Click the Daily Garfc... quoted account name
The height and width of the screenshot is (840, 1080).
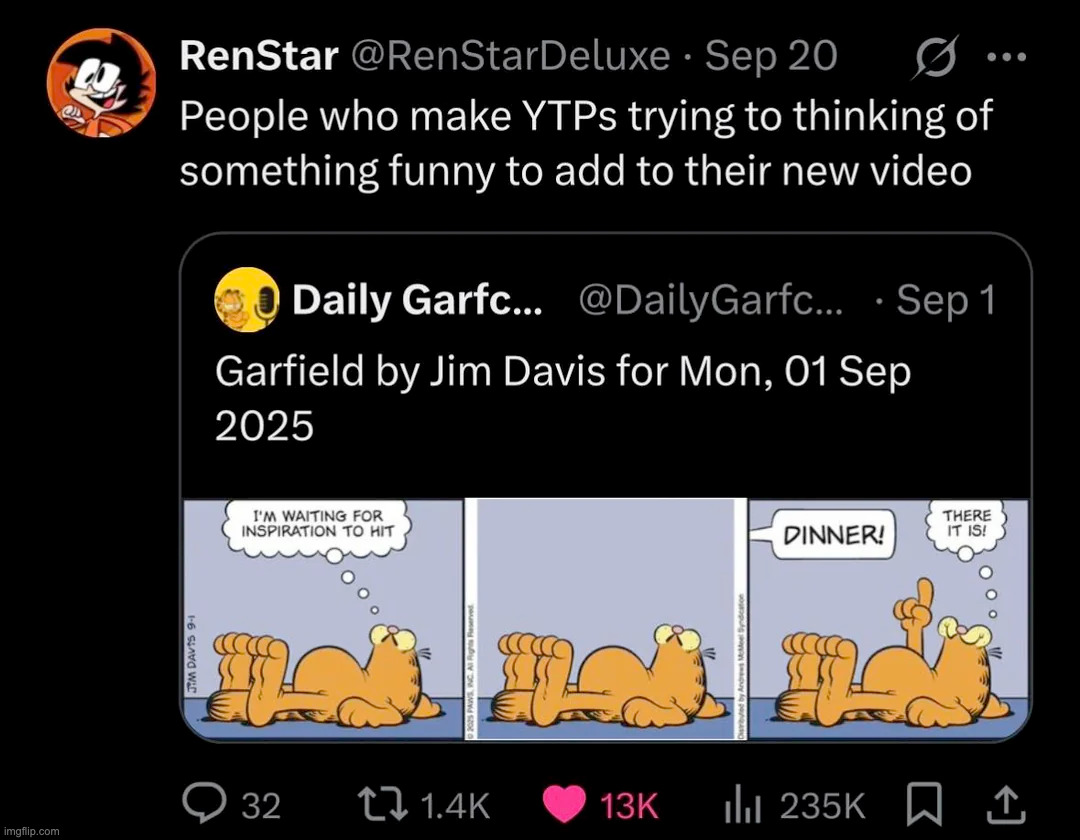point(417,300)
